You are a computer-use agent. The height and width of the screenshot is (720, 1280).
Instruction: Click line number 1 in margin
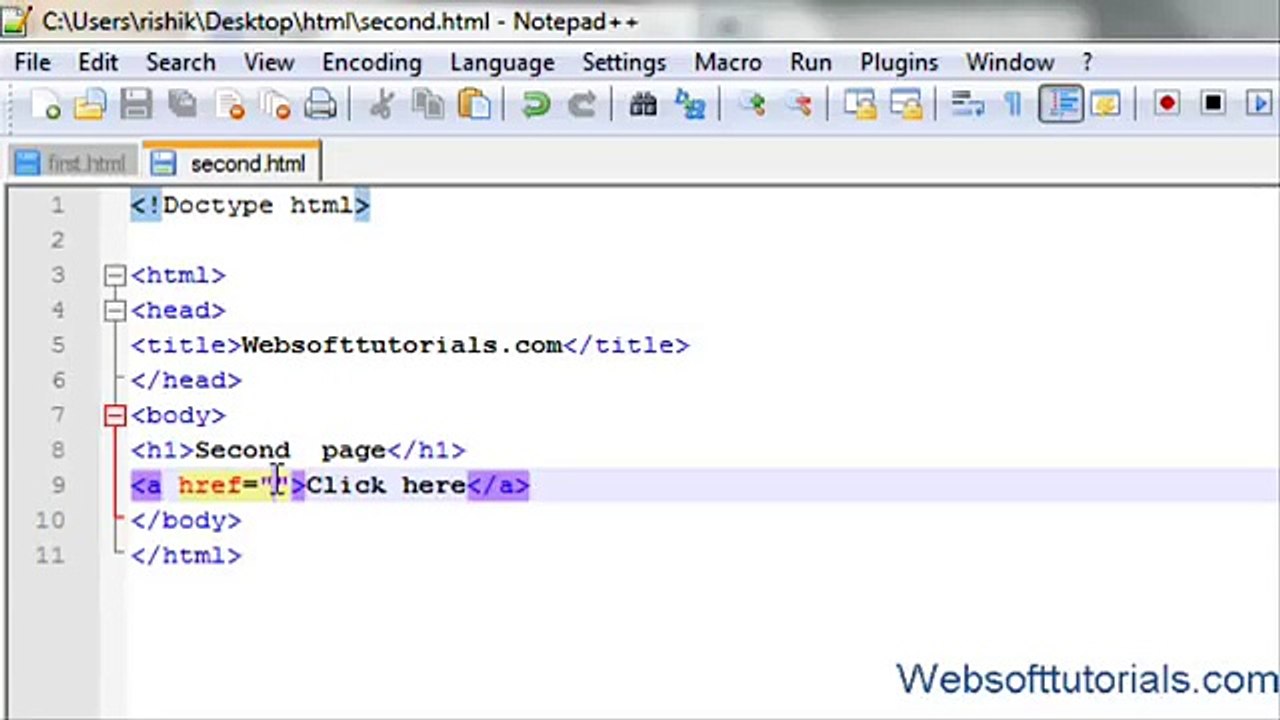[x=56, y=205]
